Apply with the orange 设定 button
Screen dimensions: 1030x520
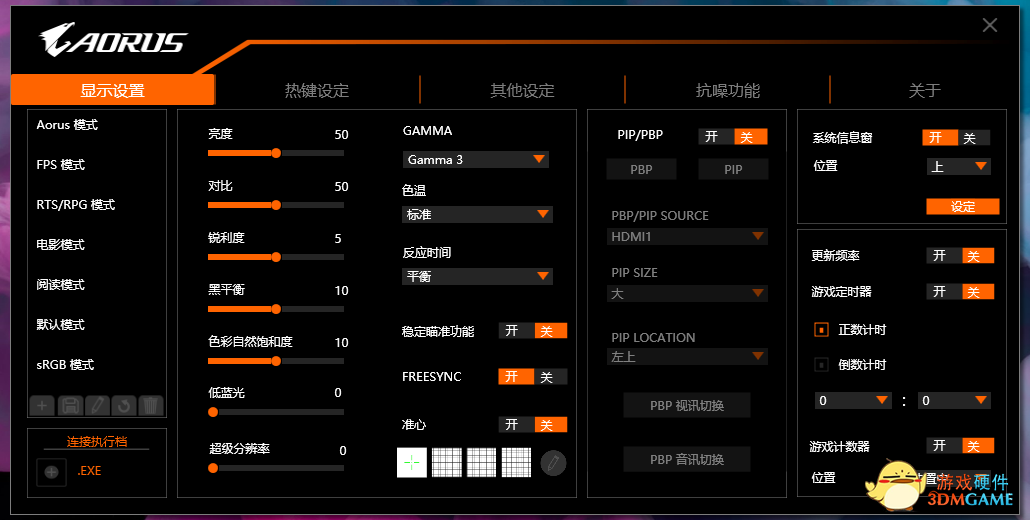point(962,207)
